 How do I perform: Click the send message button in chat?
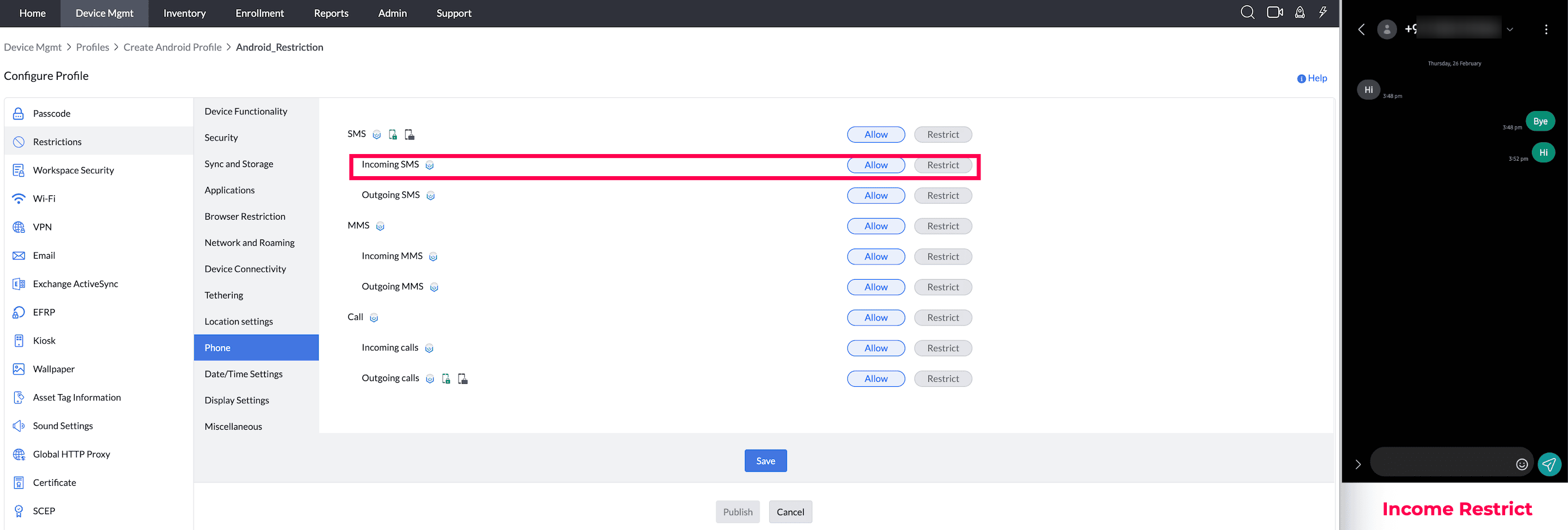point(1549,464)
